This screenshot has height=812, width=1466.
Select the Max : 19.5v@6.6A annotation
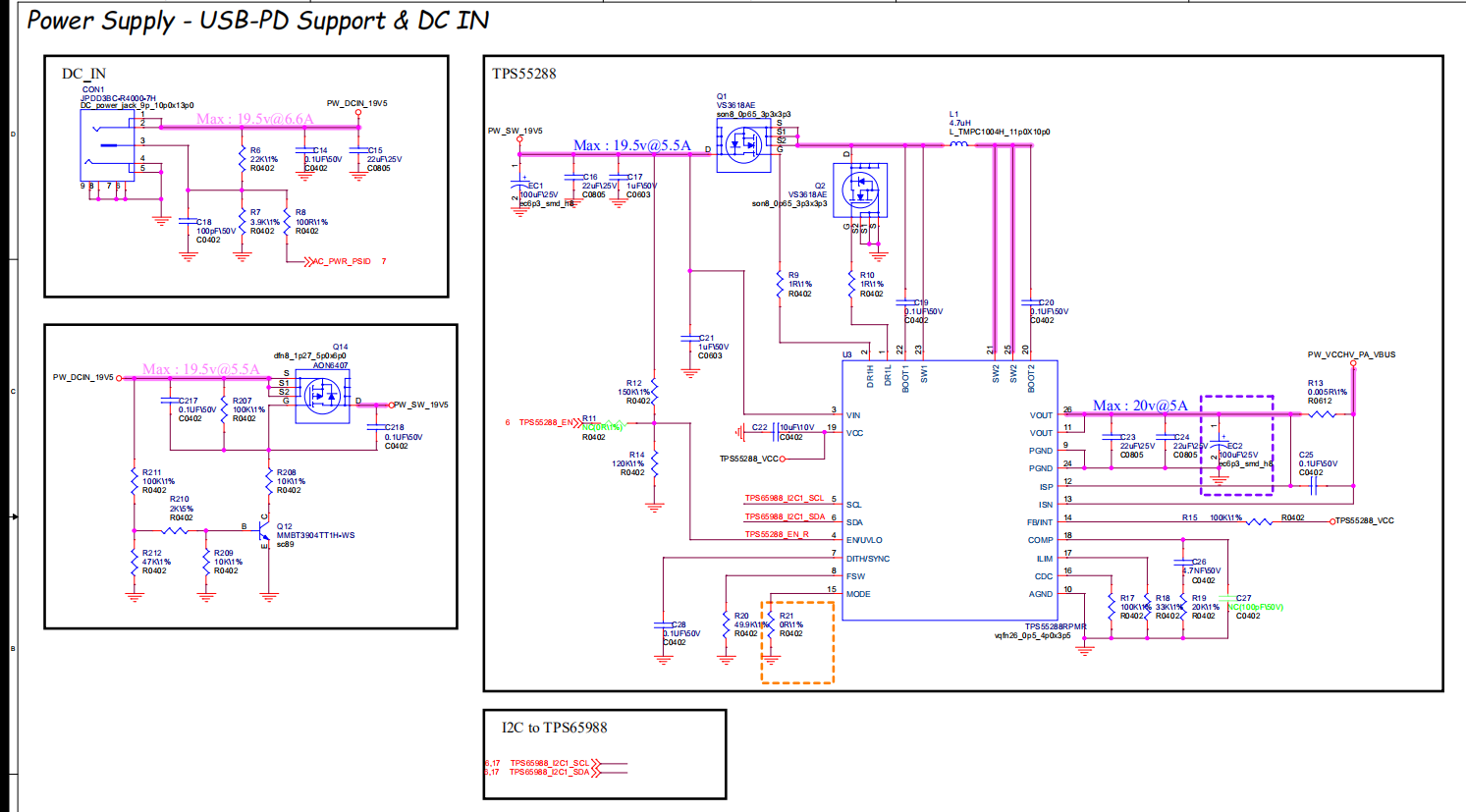[254, 119]
